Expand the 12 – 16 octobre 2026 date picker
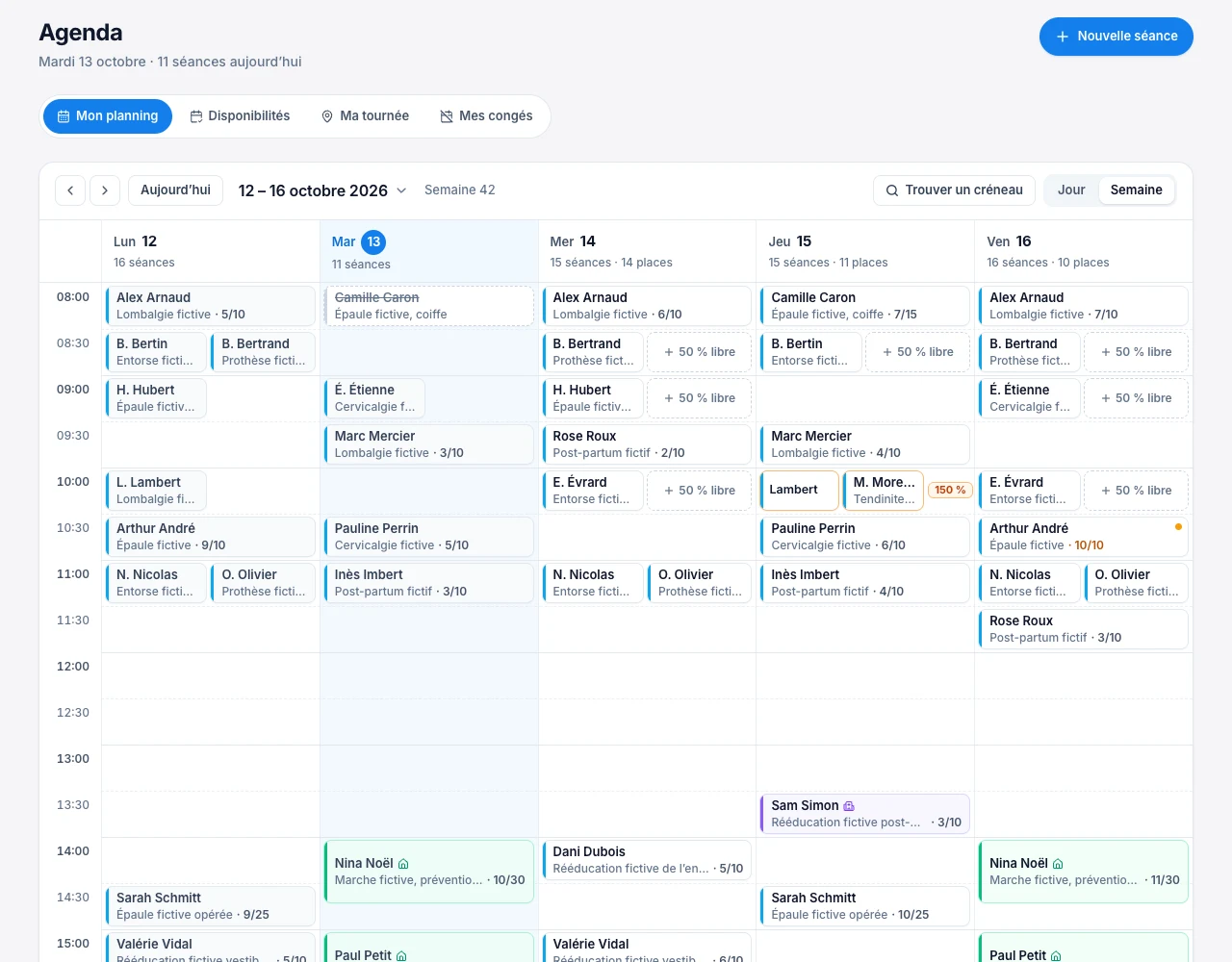This screenshot has width=1232, height=962. tap(322, 190)
